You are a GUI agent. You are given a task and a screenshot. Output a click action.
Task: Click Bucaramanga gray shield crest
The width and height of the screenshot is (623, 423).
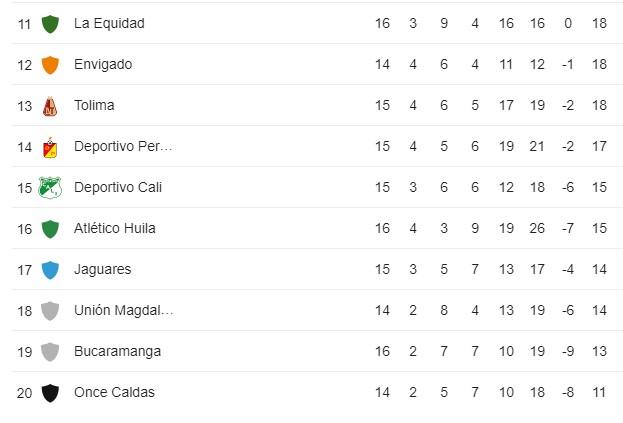(x=50, y=352)
